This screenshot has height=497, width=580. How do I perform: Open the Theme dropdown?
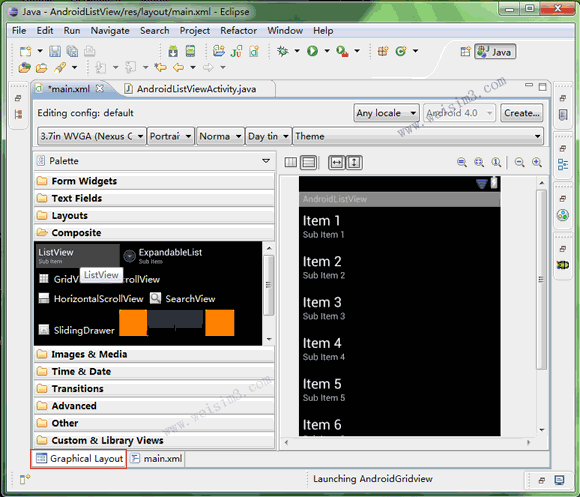418,136
